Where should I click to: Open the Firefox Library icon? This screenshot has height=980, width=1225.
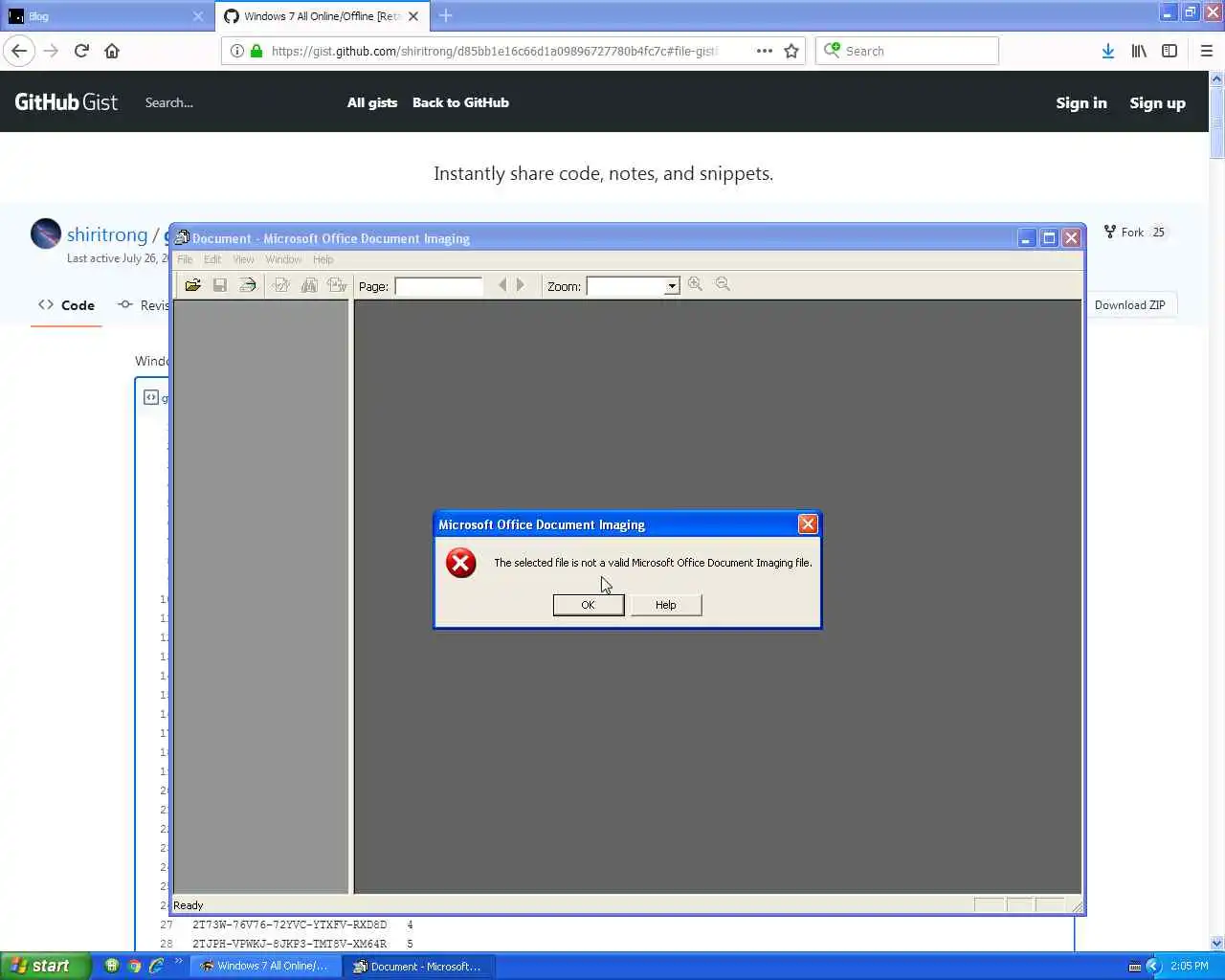[1139, 51]
